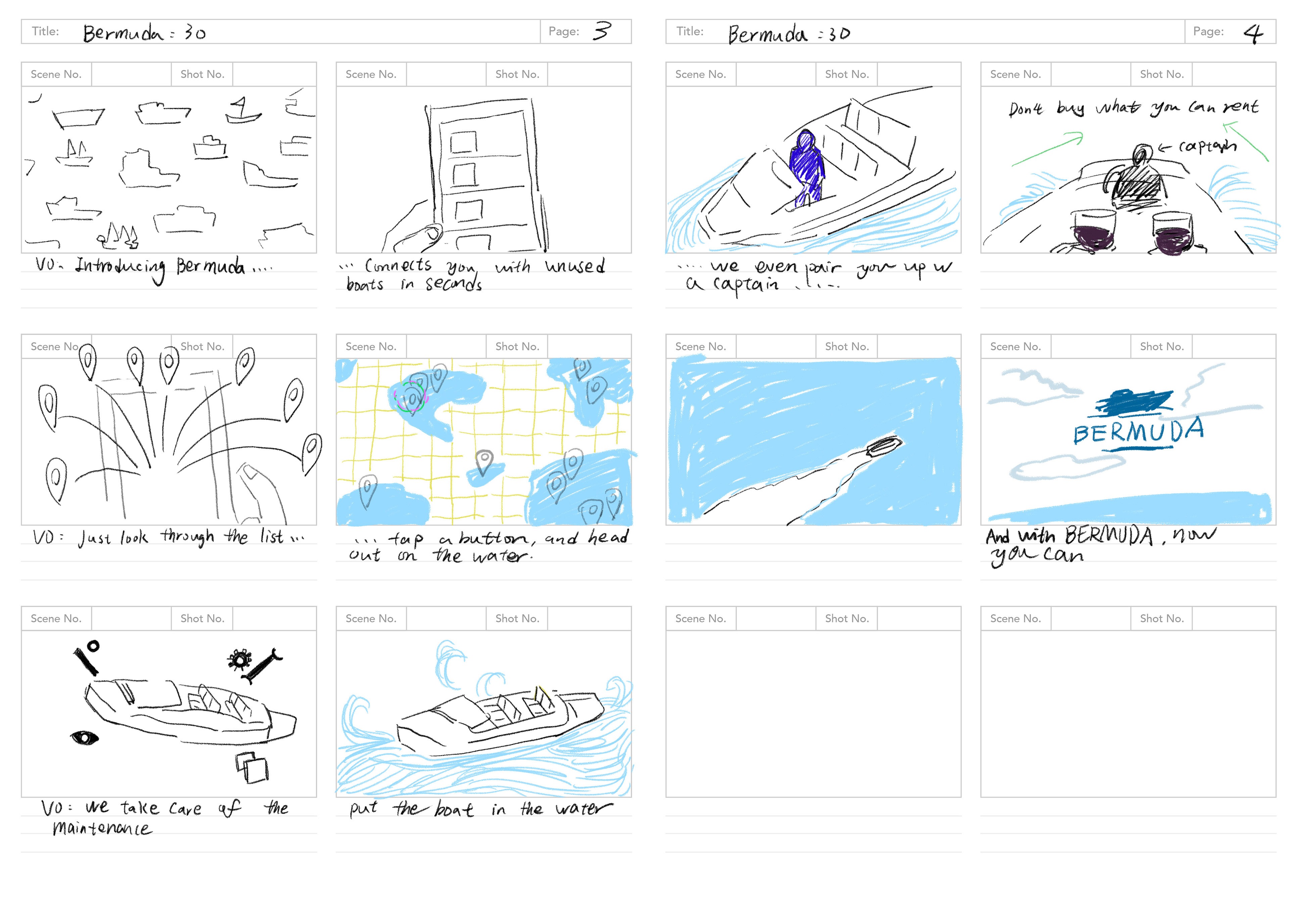The image size is (1289, 924).
Task: Click the caption 'put the boat in the water'
Action: [x=481, y=809]
